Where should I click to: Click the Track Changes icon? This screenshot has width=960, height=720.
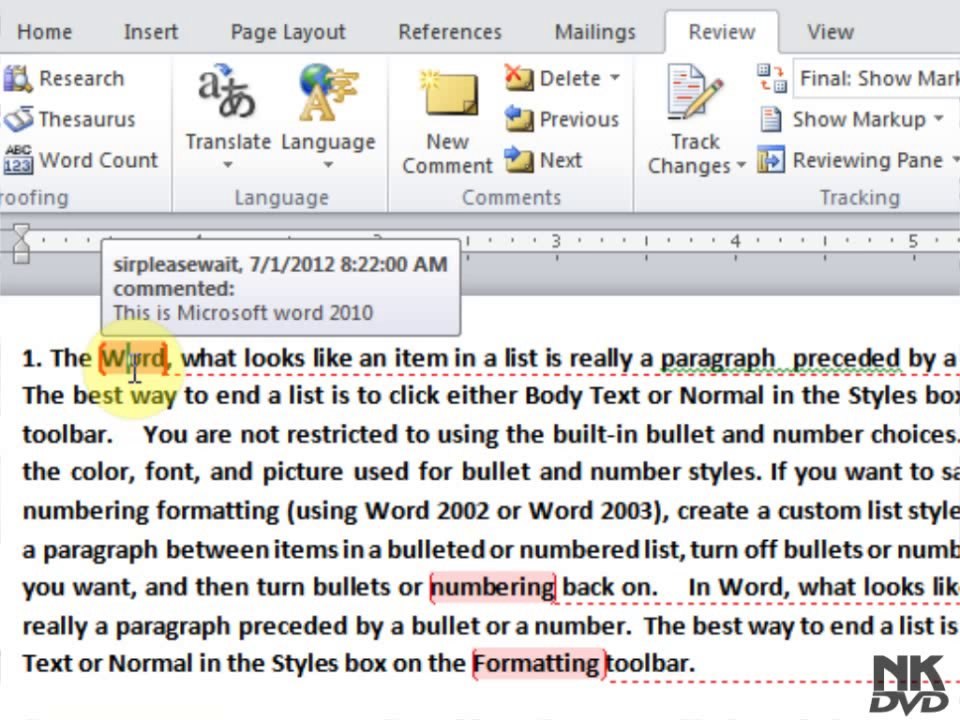[695, 91]
